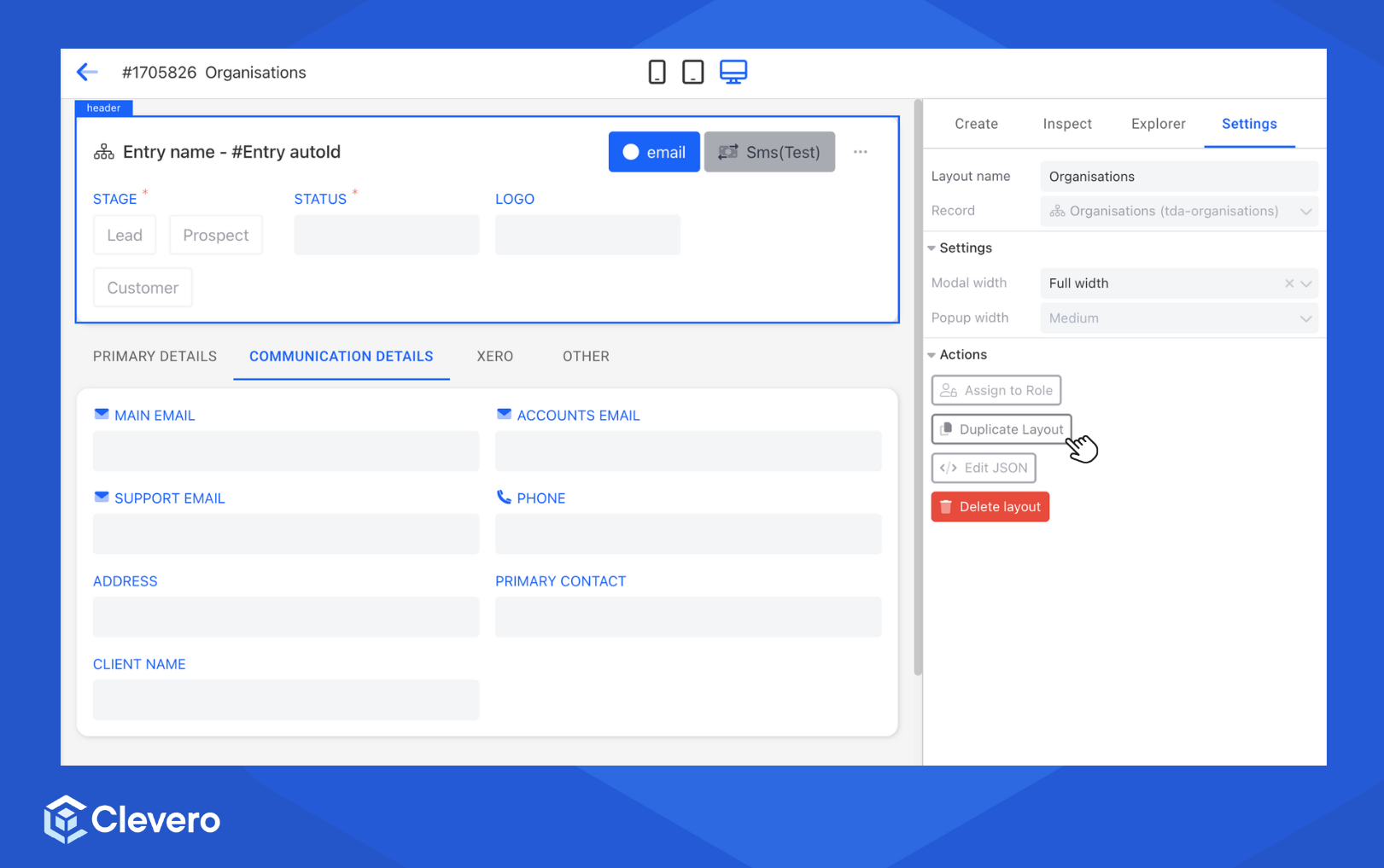Image resolution: width=1384 pixels, height=868 pixels.
Task: Collapse the Actions section
Action: (931, 355)
